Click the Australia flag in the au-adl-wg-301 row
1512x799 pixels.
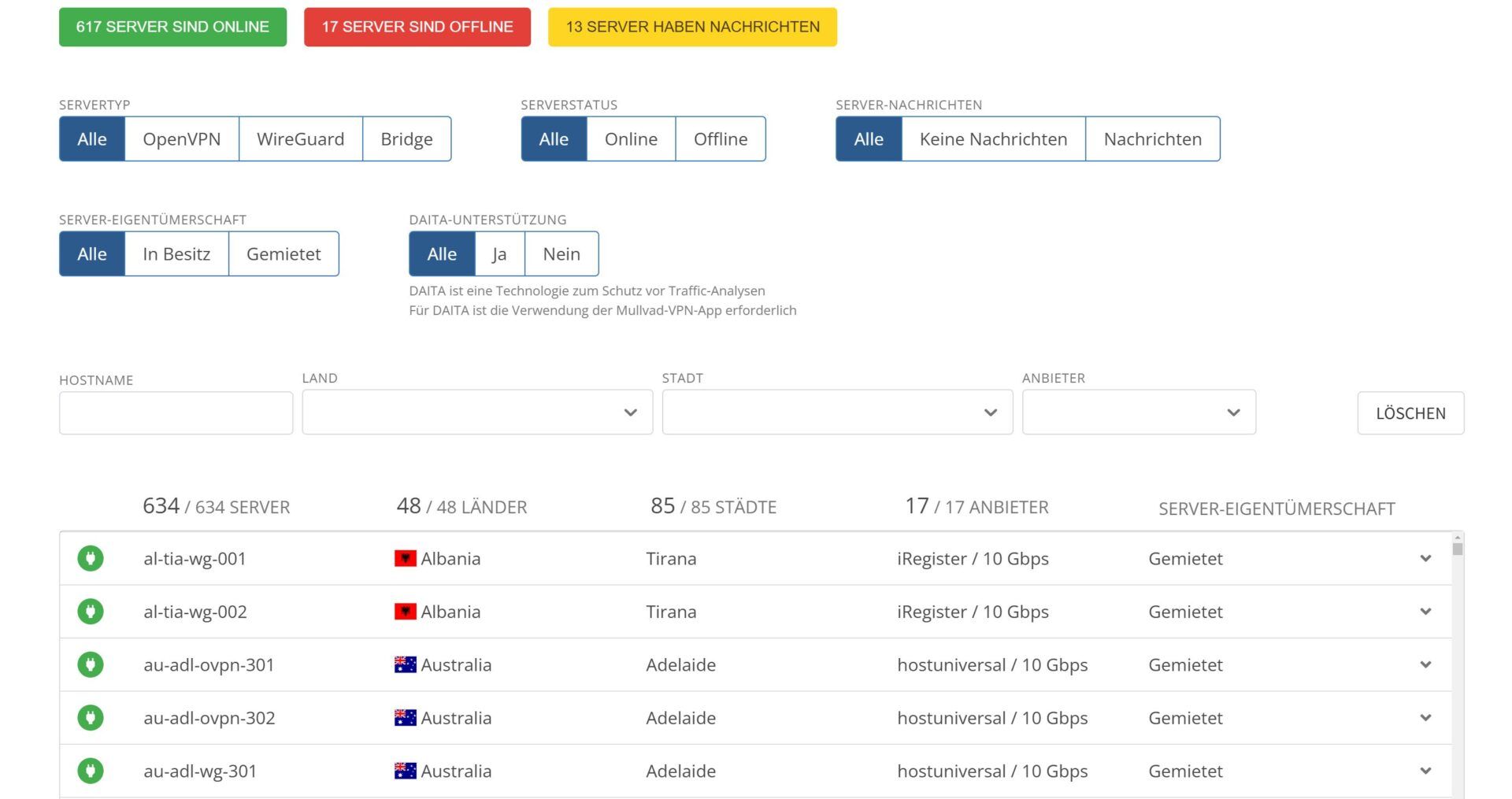coord(405,771)
